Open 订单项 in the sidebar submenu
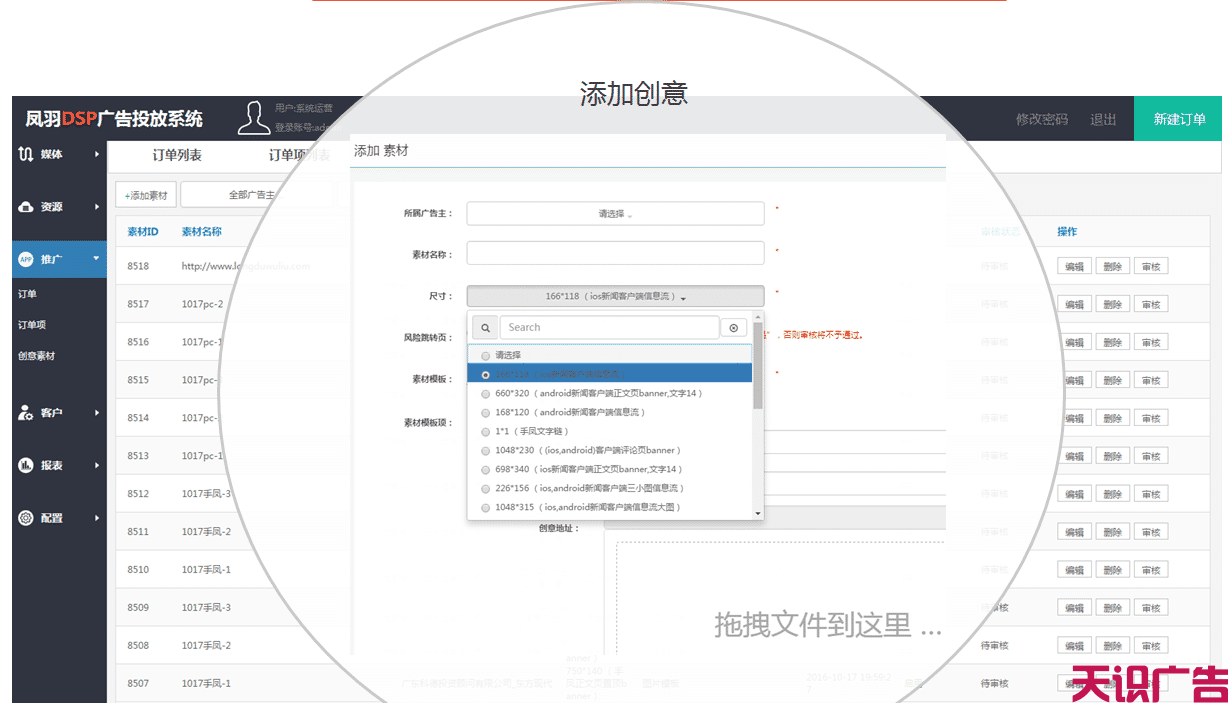 [x=32, y=325]
